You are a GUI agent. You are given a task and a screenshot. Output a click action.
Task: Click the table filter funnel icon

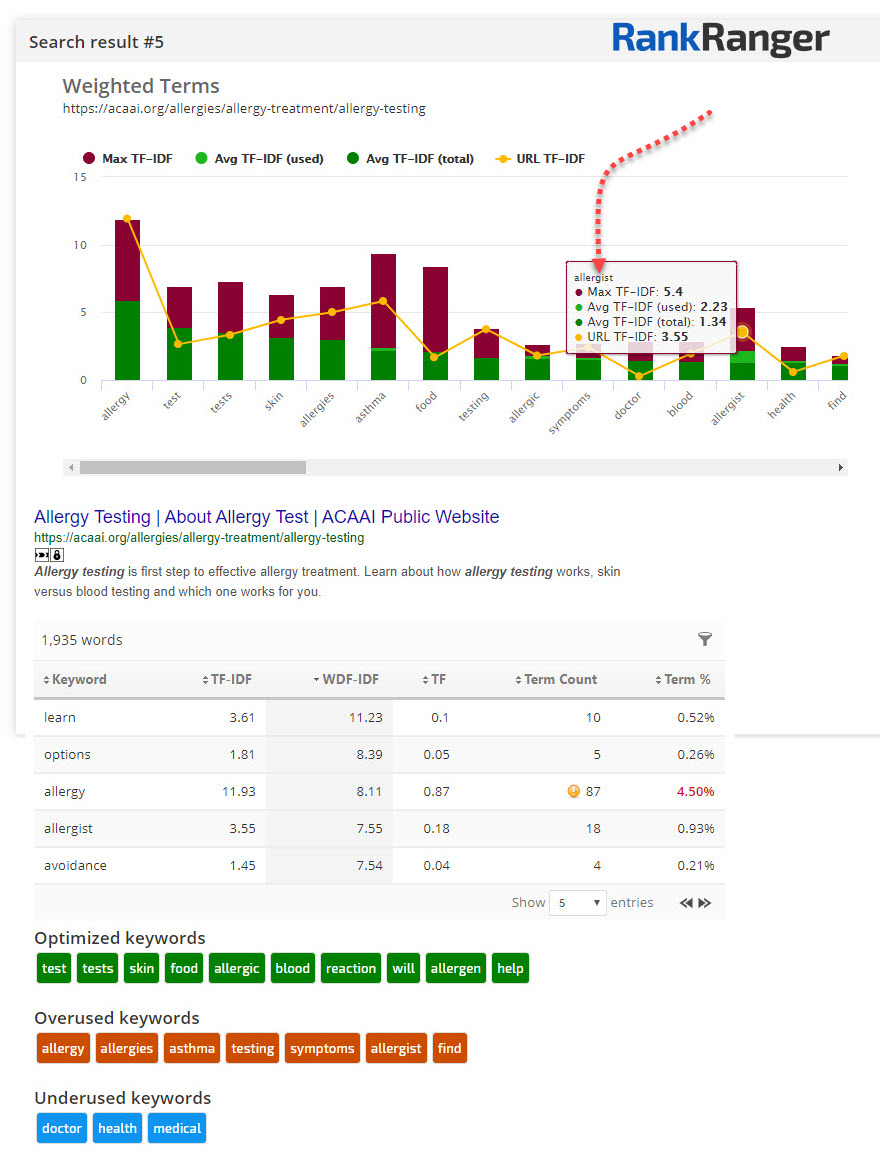coord(704,640)
